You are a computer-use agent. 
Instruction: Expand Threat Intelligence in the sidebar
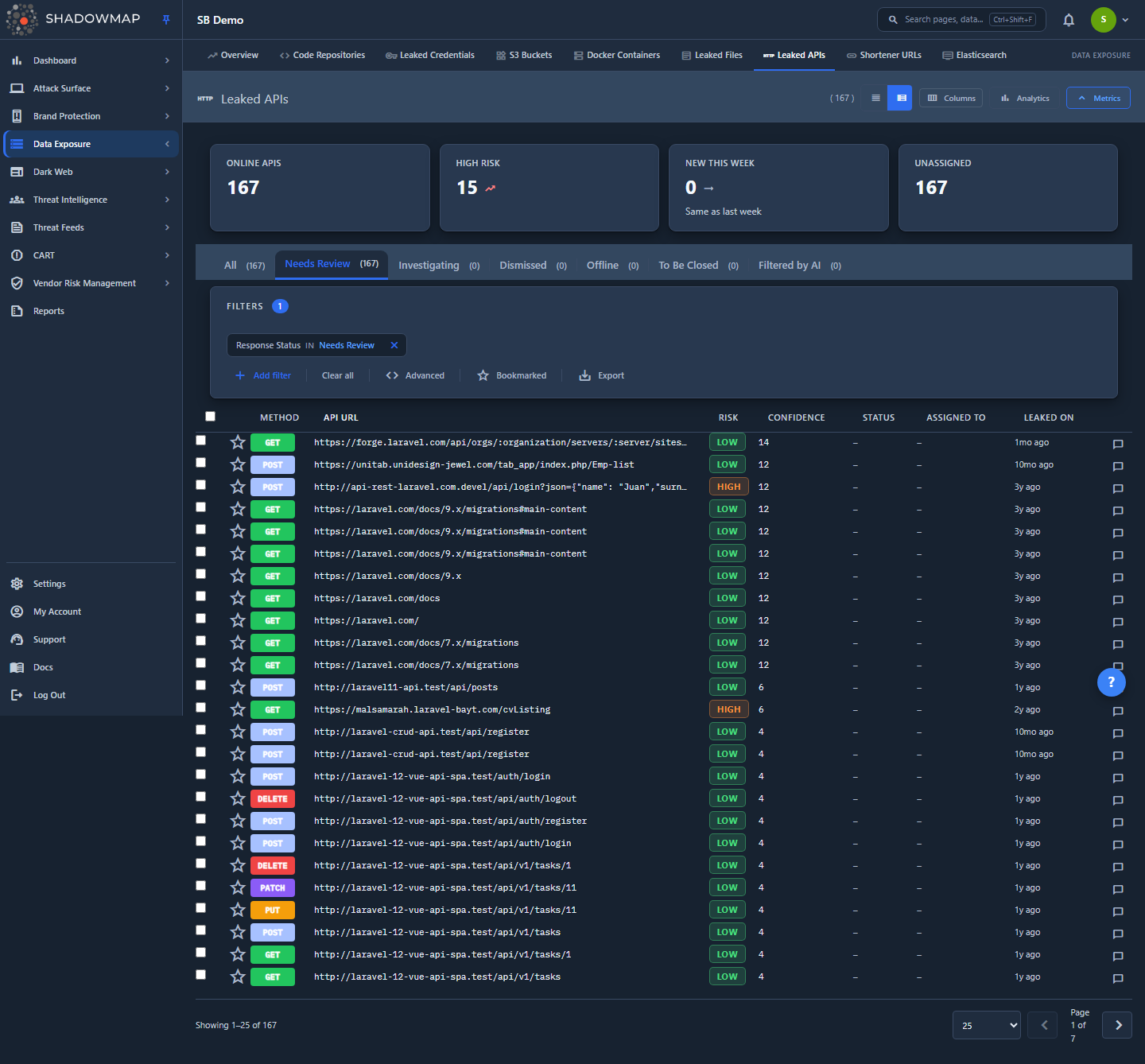tap(91, 200)
